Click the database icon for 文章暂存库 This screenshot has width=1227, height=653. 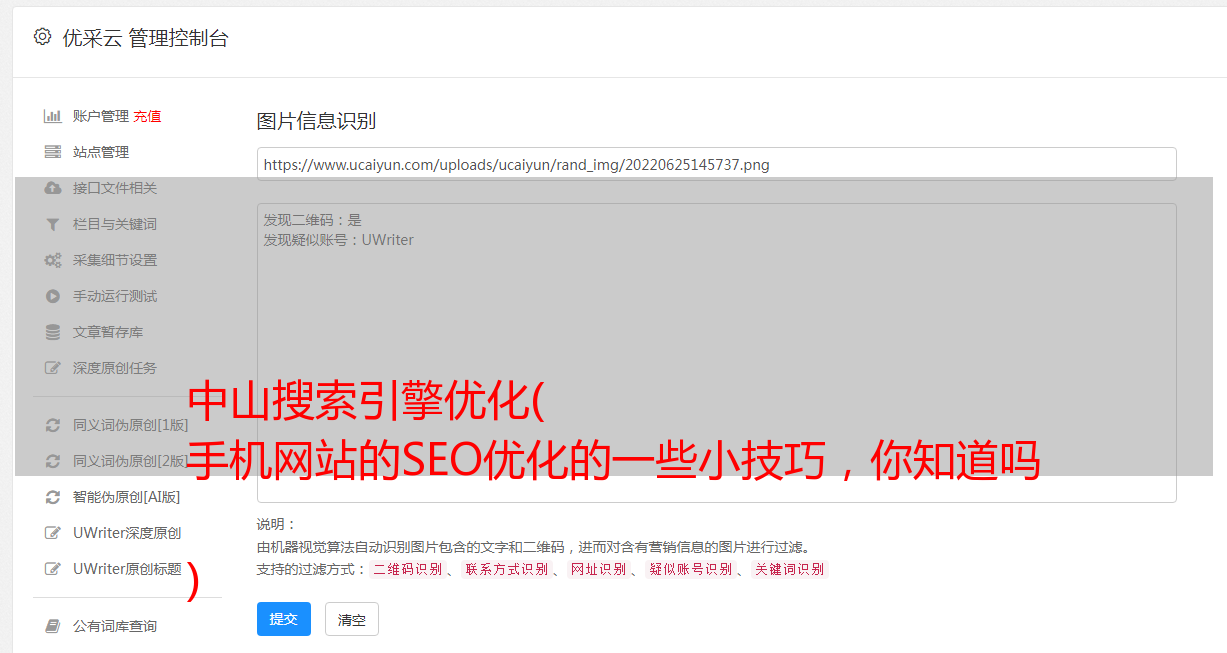(53, 332)
